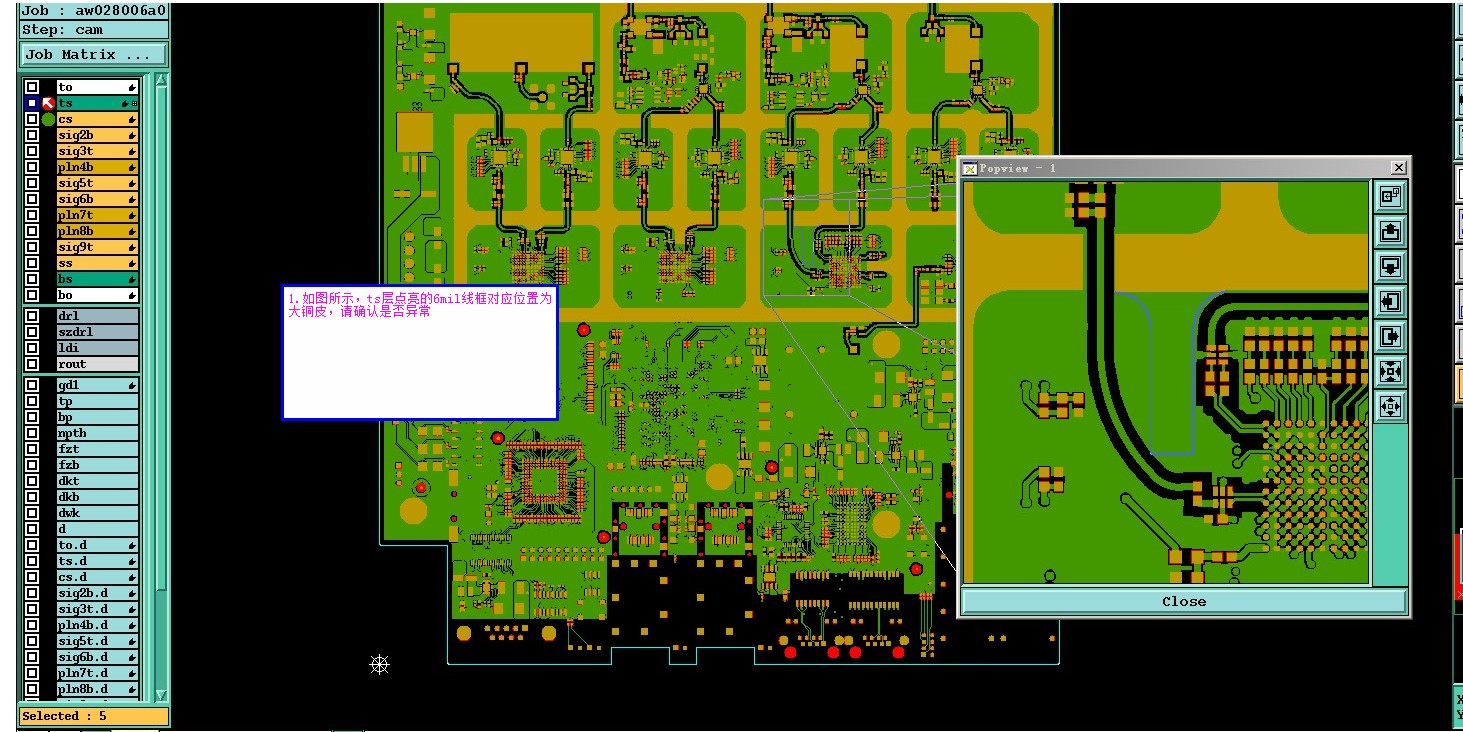
Task: Check the box beside the rout layer
Action: 32,364
